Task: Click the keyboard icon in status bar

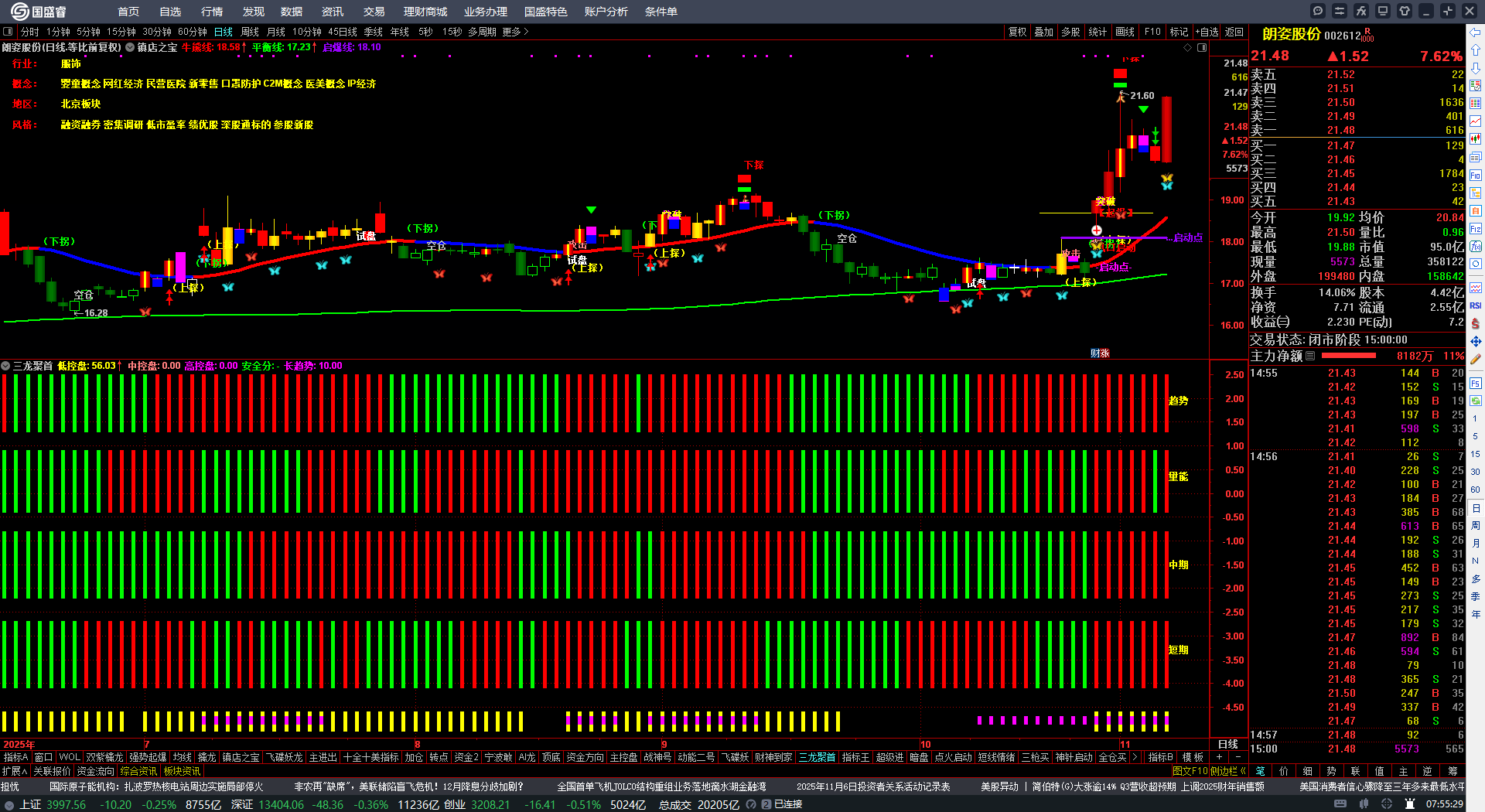Action: click(x=1340, y=804)
